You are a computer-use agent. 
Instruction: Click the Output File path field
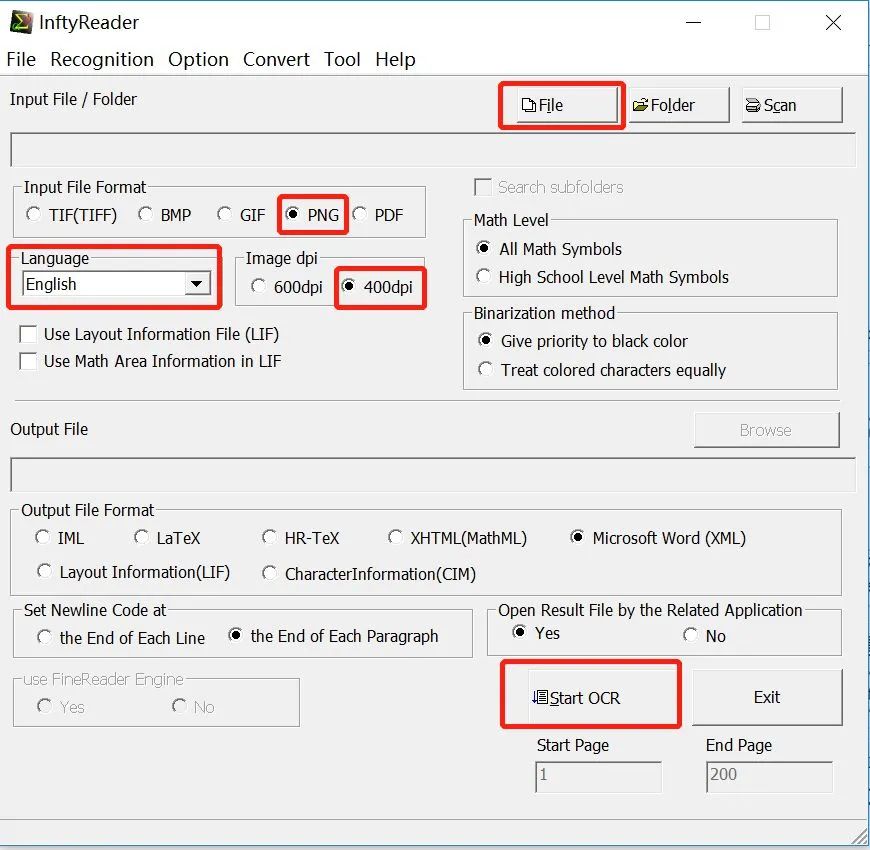point(433,475)
